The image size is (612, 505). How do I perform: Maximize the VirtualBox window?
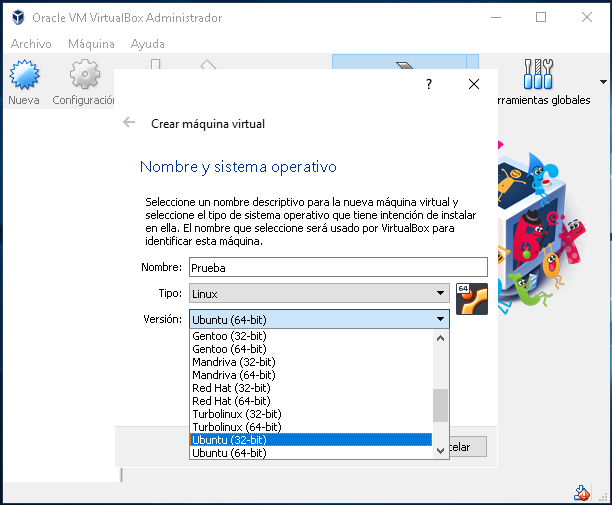tap(541, 18)
